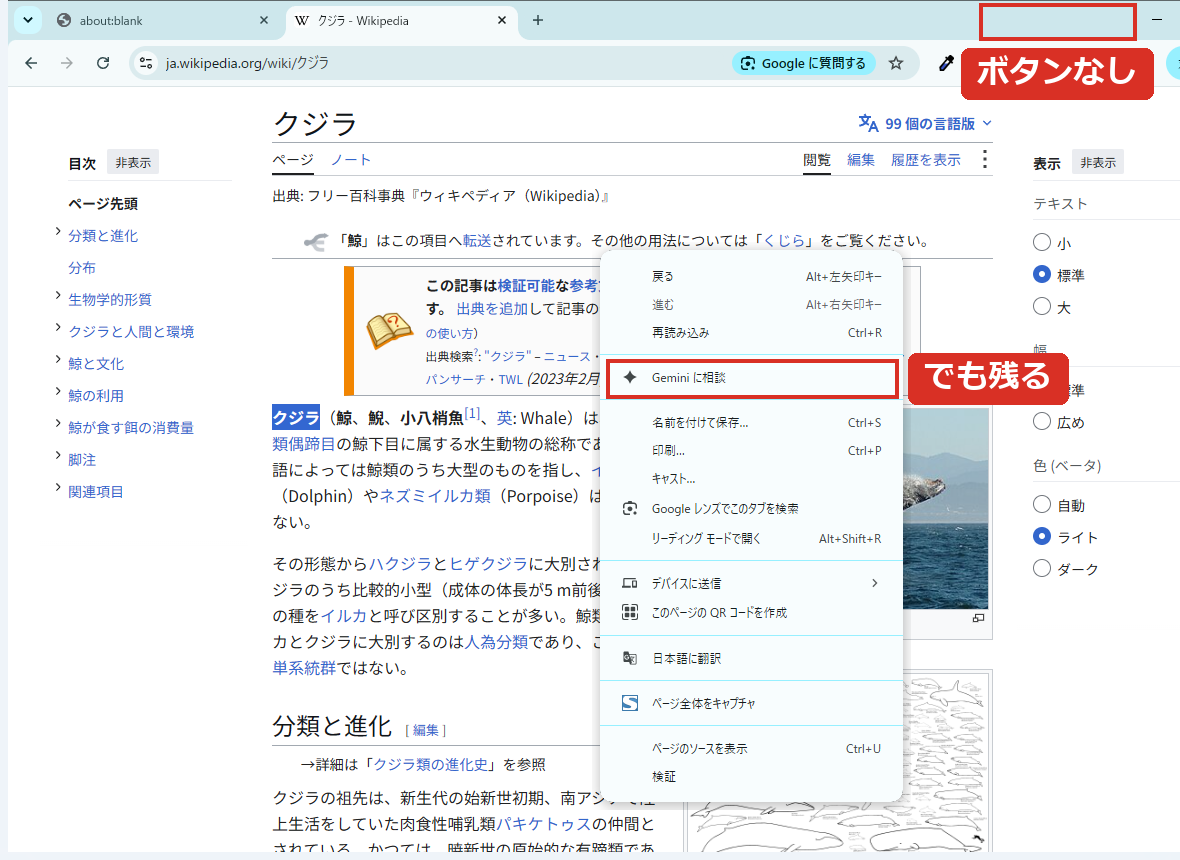Close the クジラ - Wikipedia tab
The height and width of the screenshot is (860, 1180).
[x=502, y=20]
